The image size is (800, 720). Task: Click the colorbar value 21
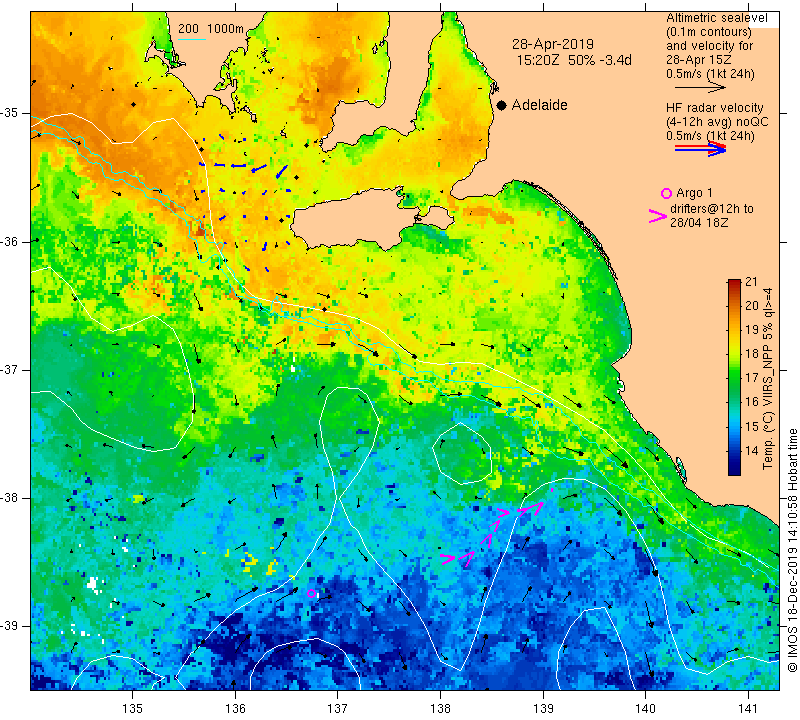coord(752,282)
